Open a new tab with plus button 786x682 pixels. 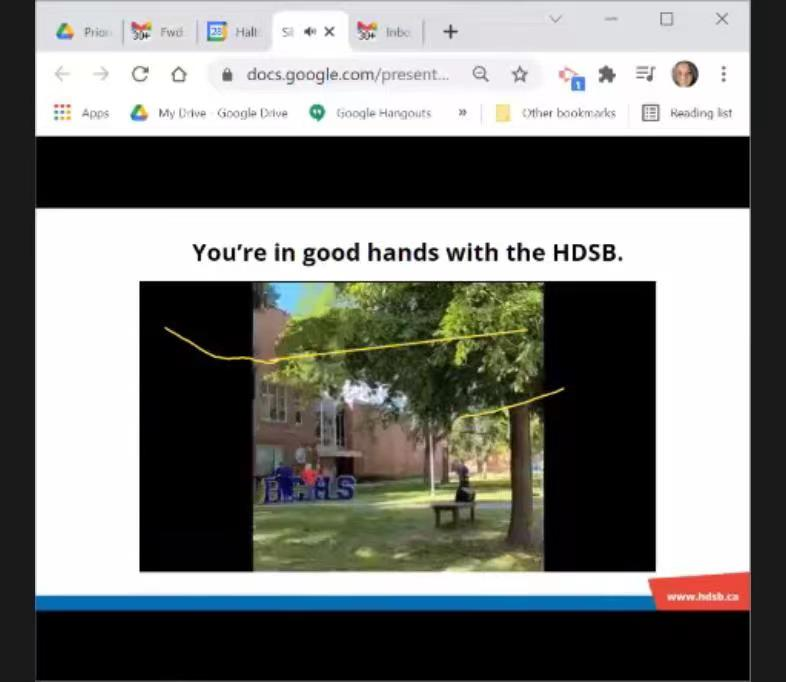450,32
